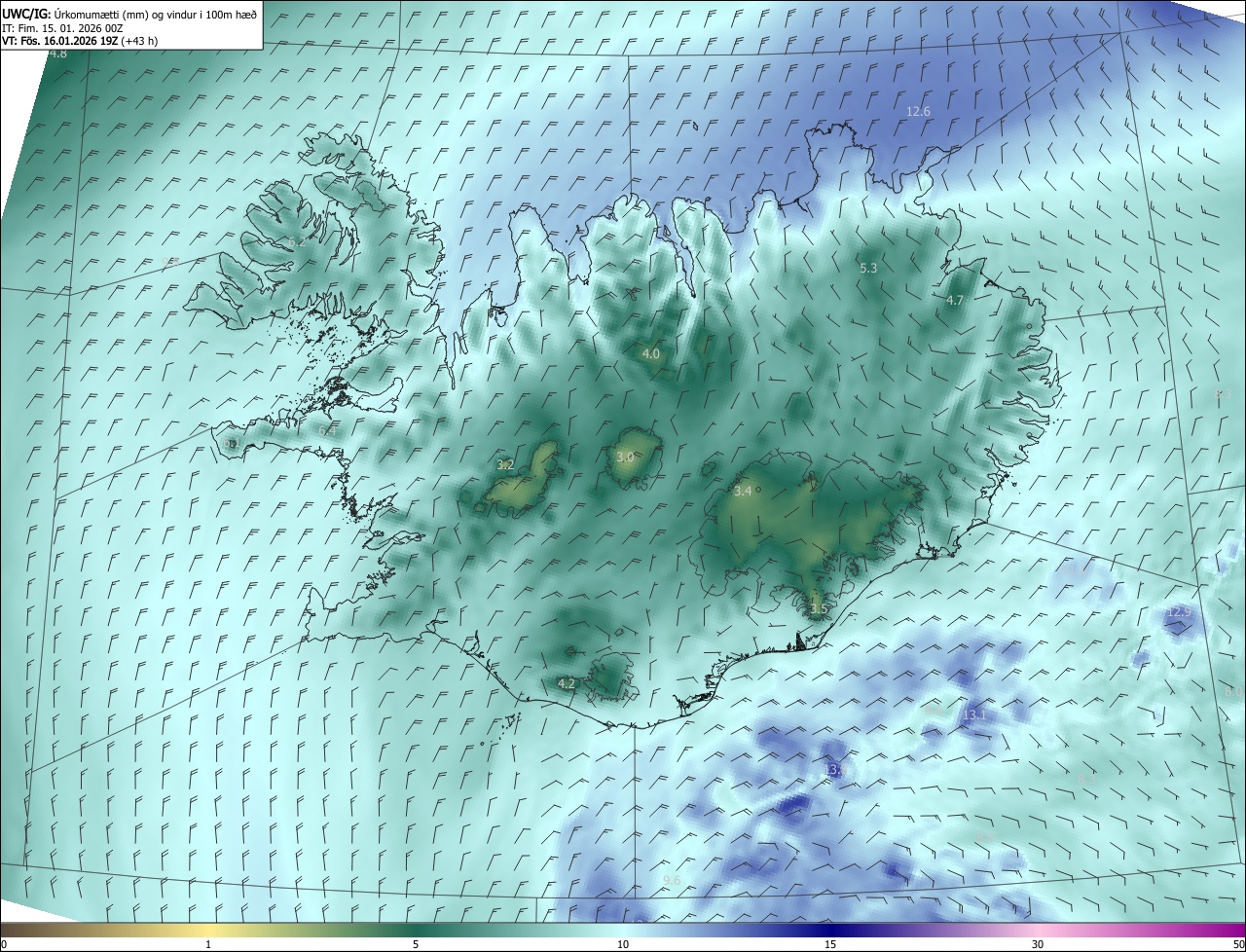
Task: Click the 3.0 value on the central glacier
Action: pyautogui.click(x=625, y=457)
